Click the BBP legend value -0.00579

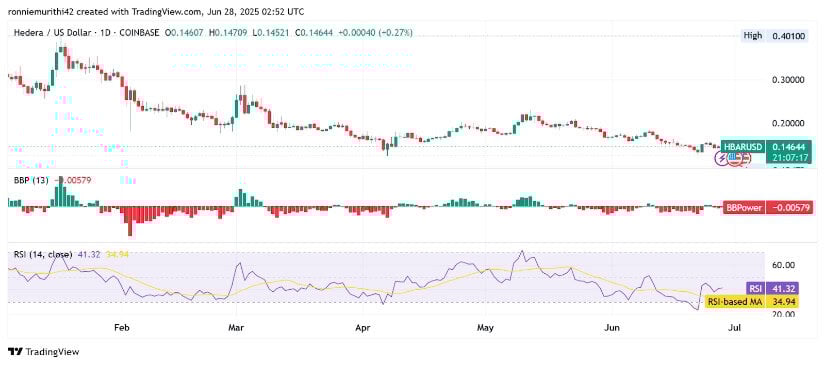74,180
